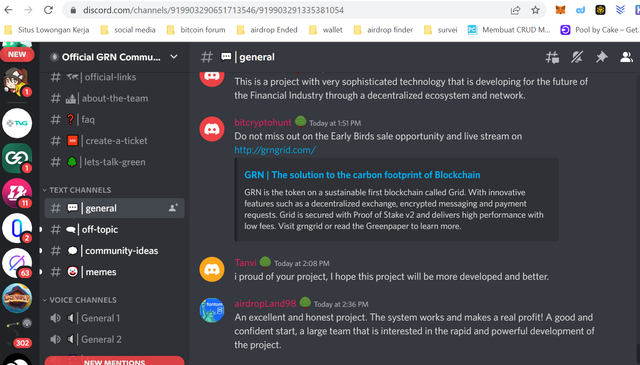The width and height of the screenshot is (640, 365).
Task: Open the social media bookmark folder
Action: [128, 30]
